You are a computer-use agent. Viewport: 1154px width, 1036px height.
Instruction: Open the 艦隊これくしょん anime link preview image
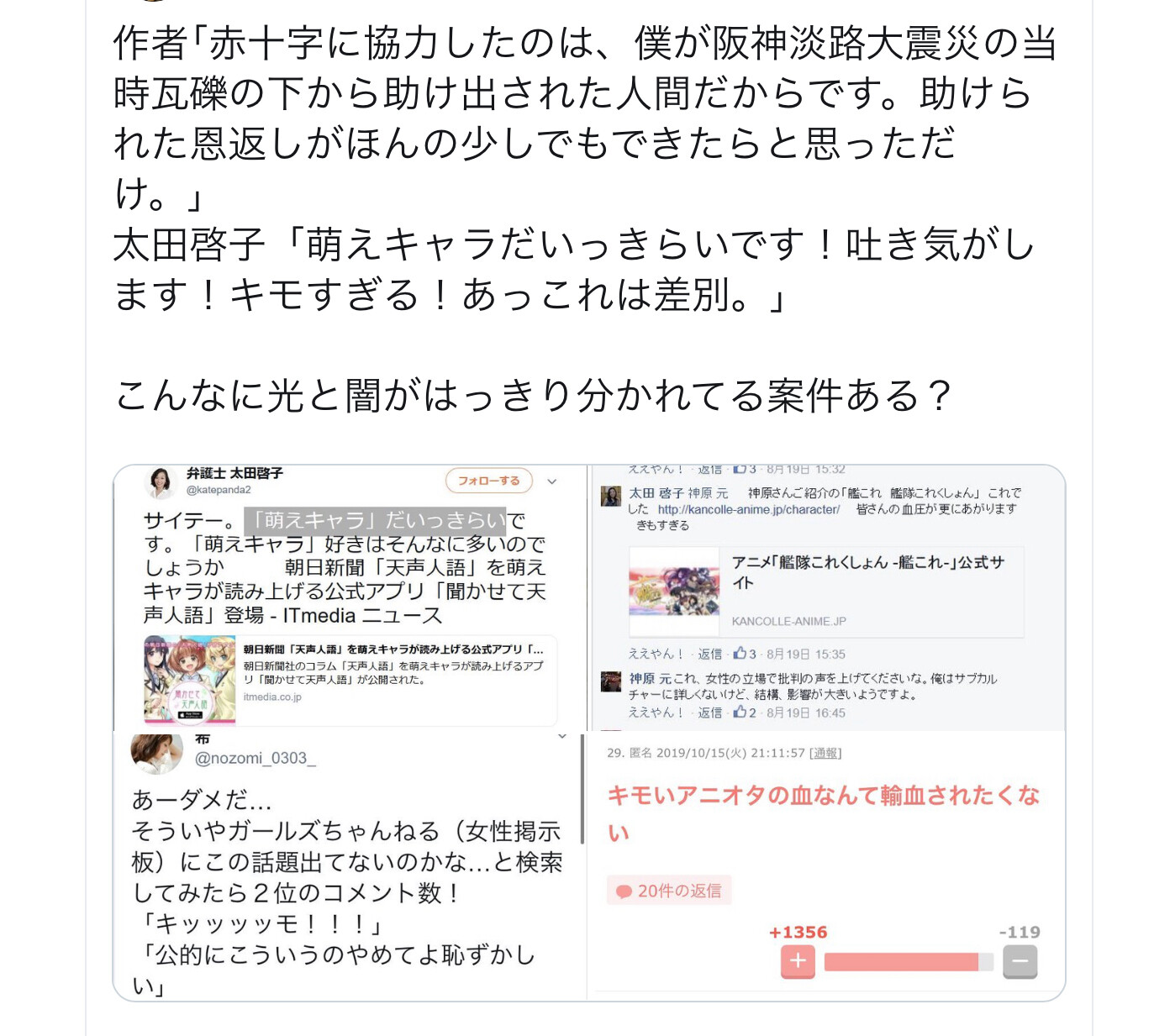tap(674, 592)
